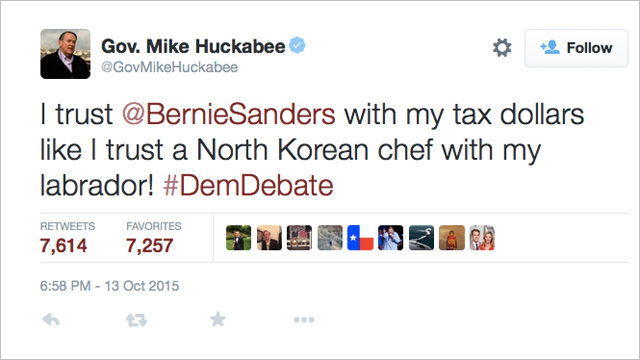Screen dimensions: 640x360
Task: Open Gov. Mike Huckabee profile picture
Action: 65,54
